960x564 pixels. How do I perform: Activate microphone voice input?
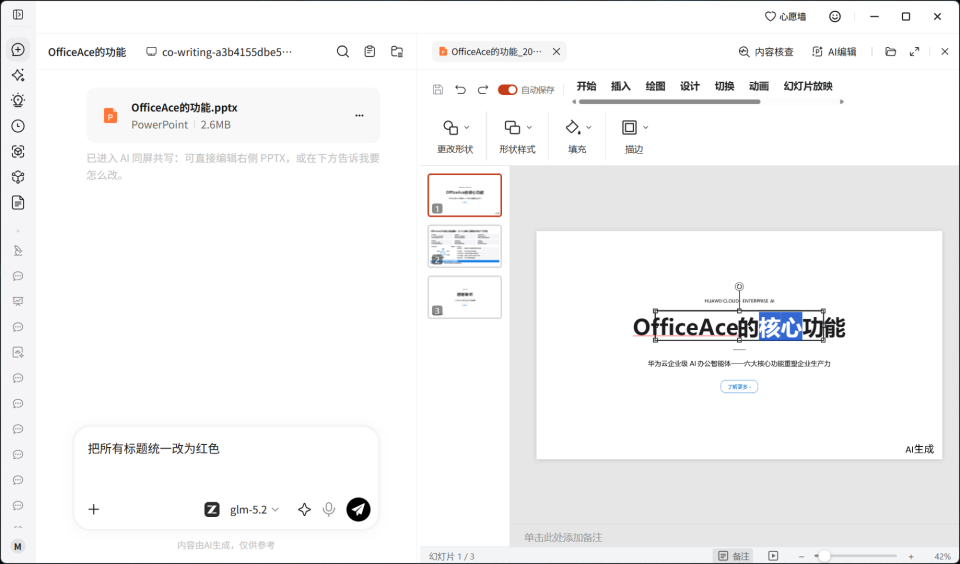point(329,509)
